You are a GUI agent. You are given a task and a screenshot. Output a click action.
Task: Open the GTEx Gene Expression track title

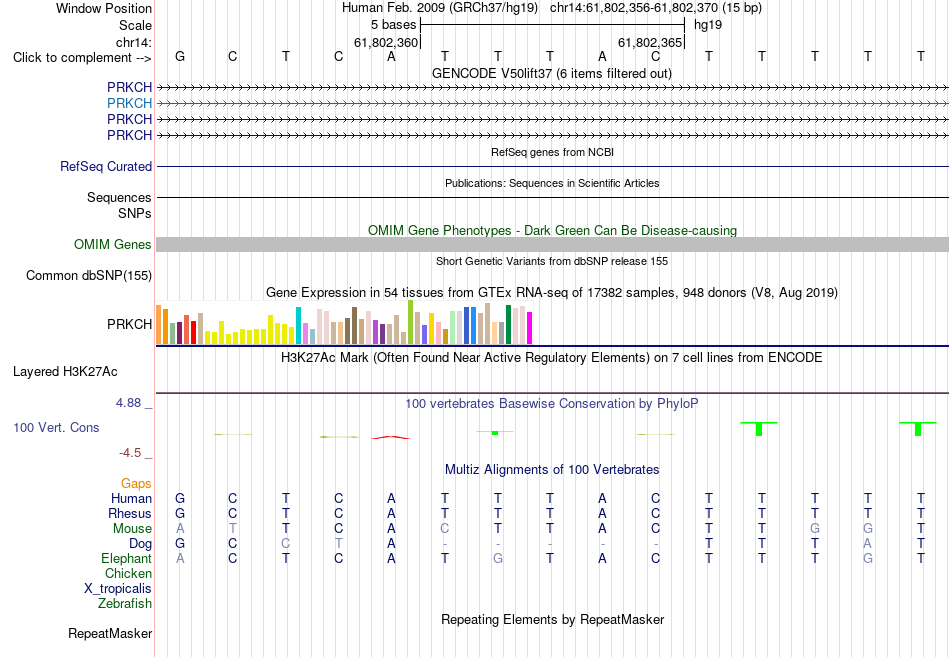pyautogui.click(x=552, y=293)
